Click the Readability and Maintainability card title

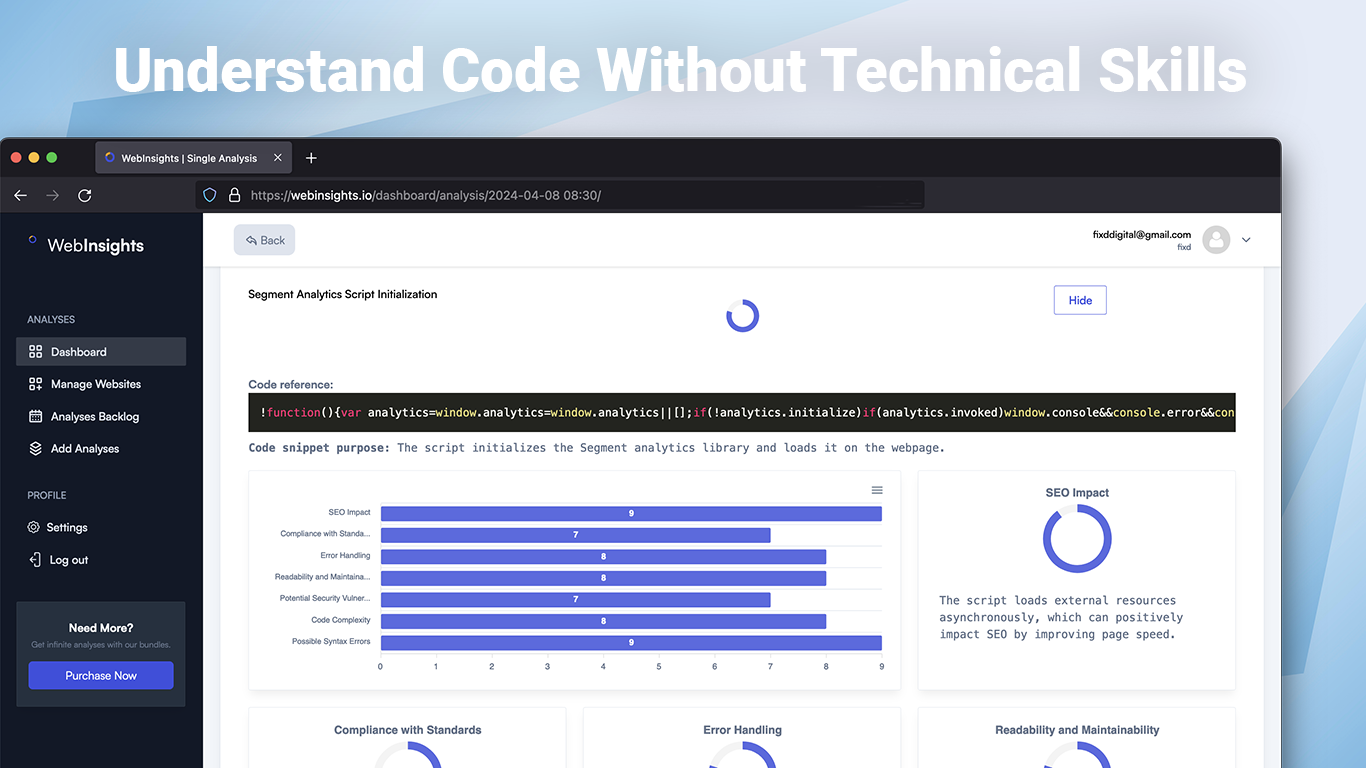1077,730
